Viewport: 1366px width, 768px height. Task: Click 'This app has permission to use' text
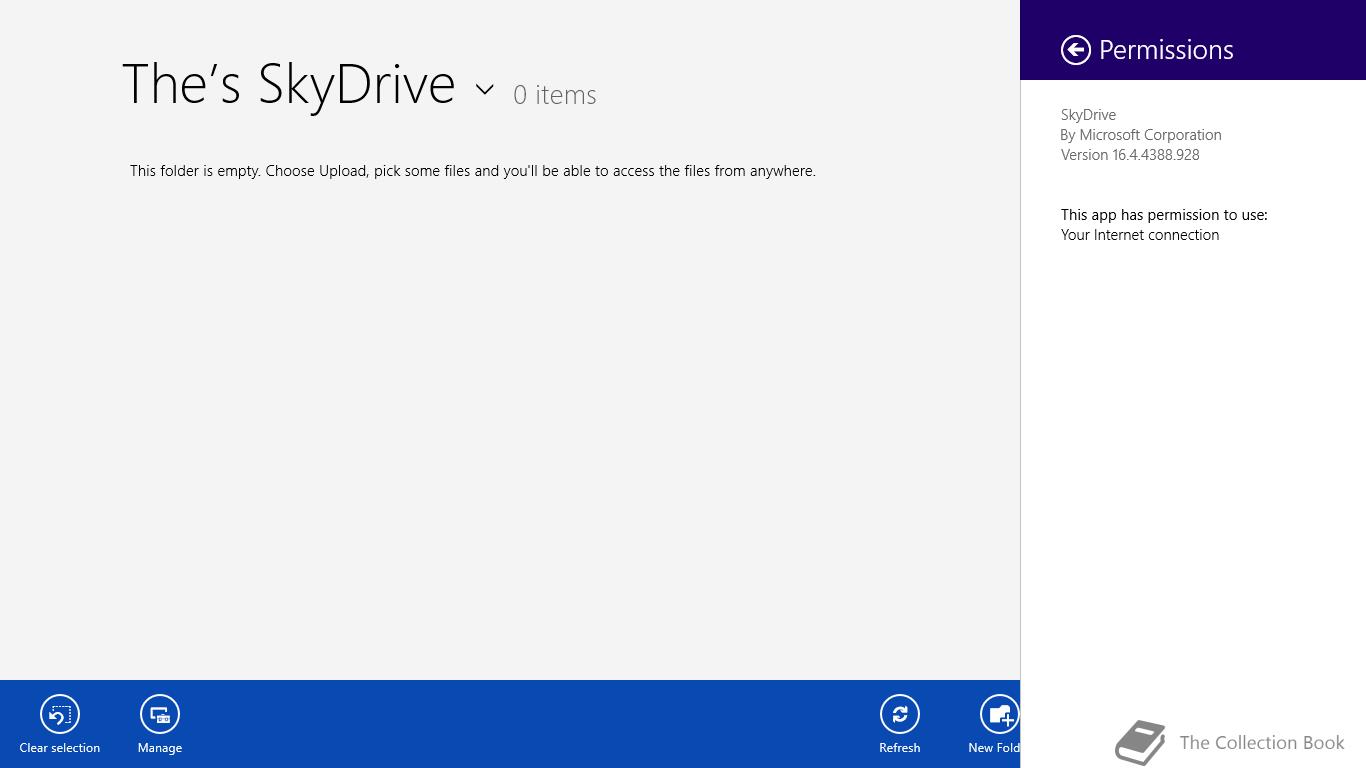click(1164, 215)
